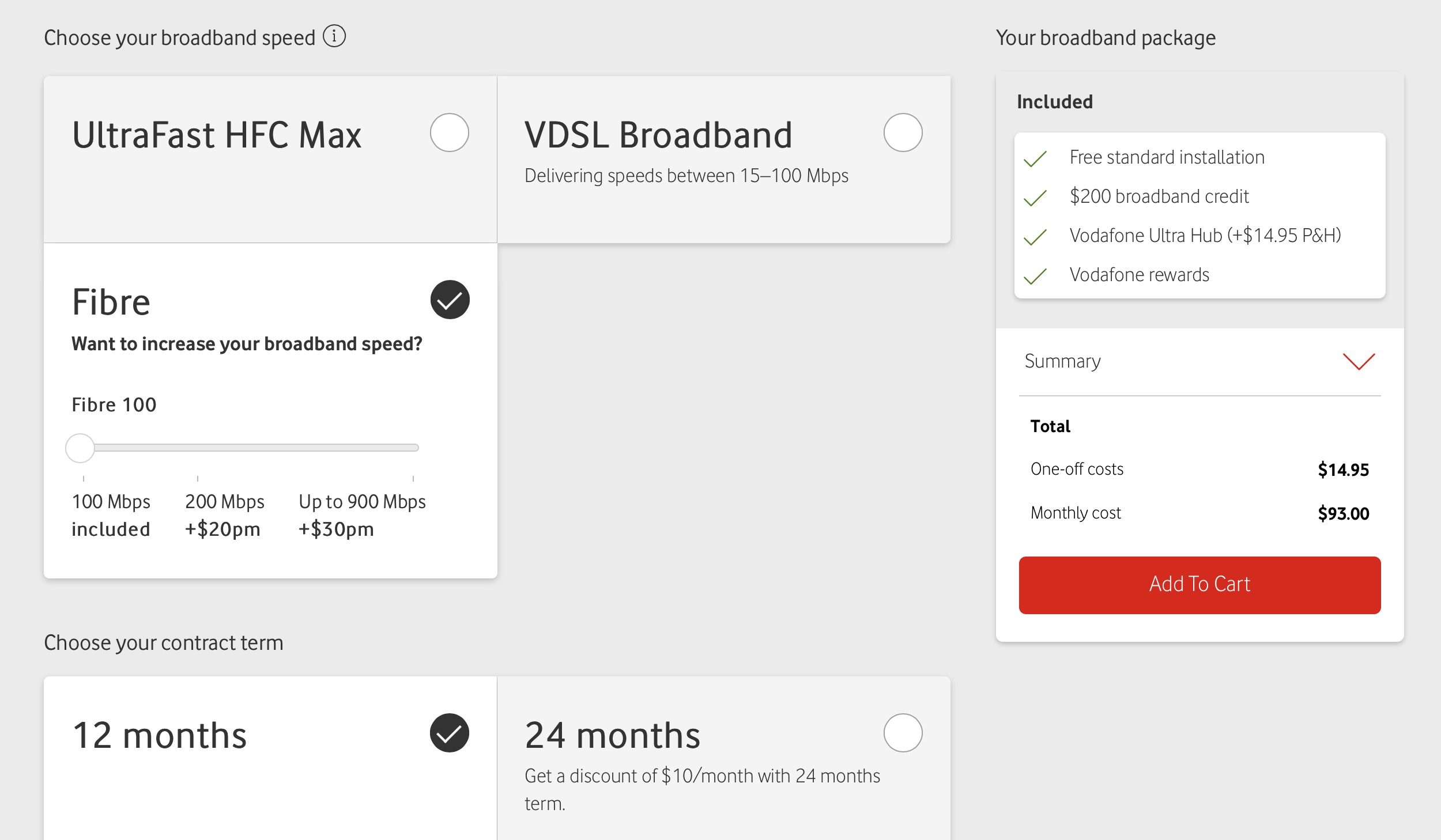The height and width of the screenshot is (840, 1441).
Task: Click the Summary section header
Action: pyautogui.click(x=1199, y=361)
